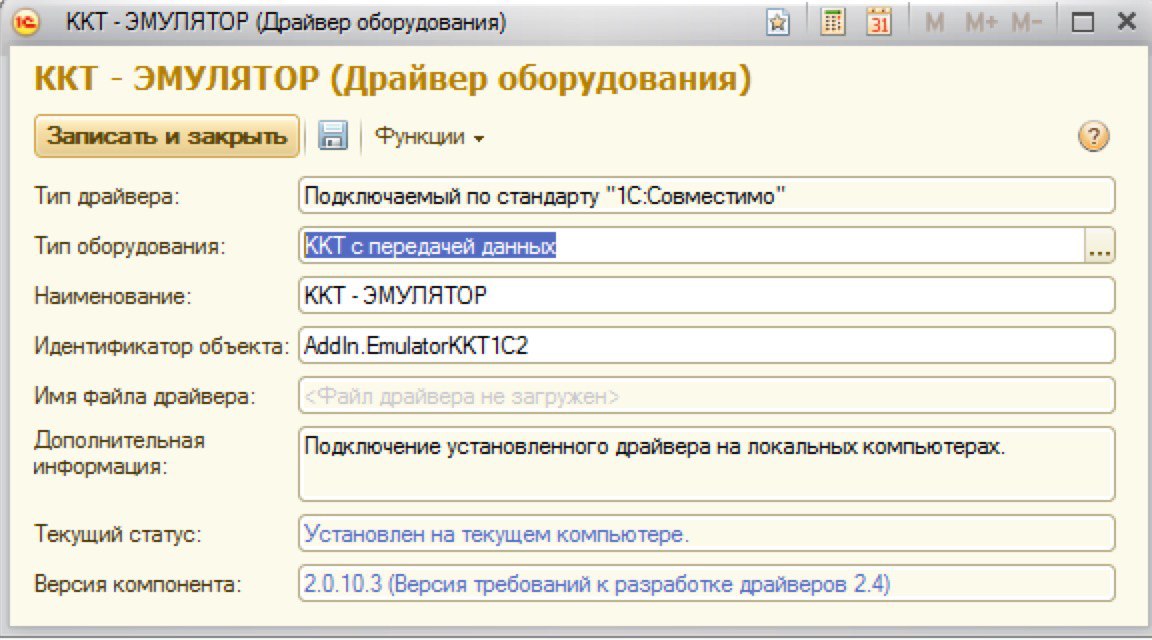This screenshot has height=640, width=1152.
Task: Open the Функции dropdown menu
Action: click(x=429, y=137)
